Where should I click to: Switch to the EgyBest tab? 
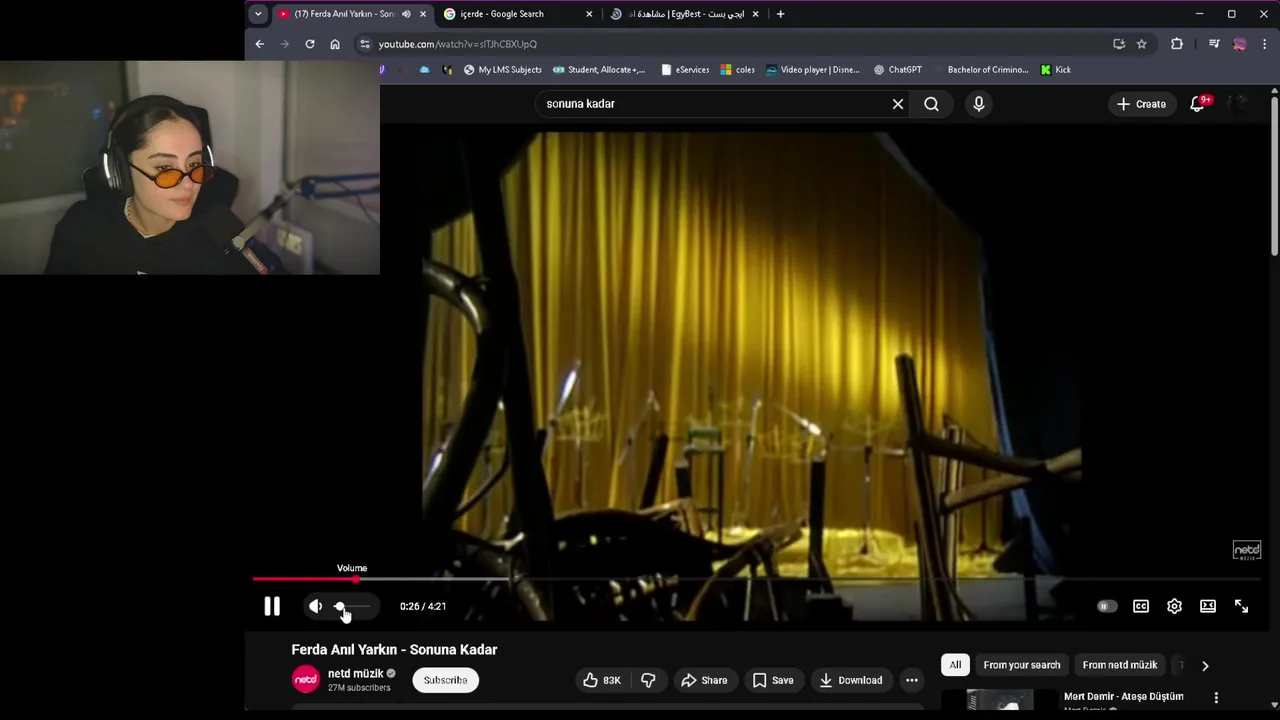click(x=686, y=14)
